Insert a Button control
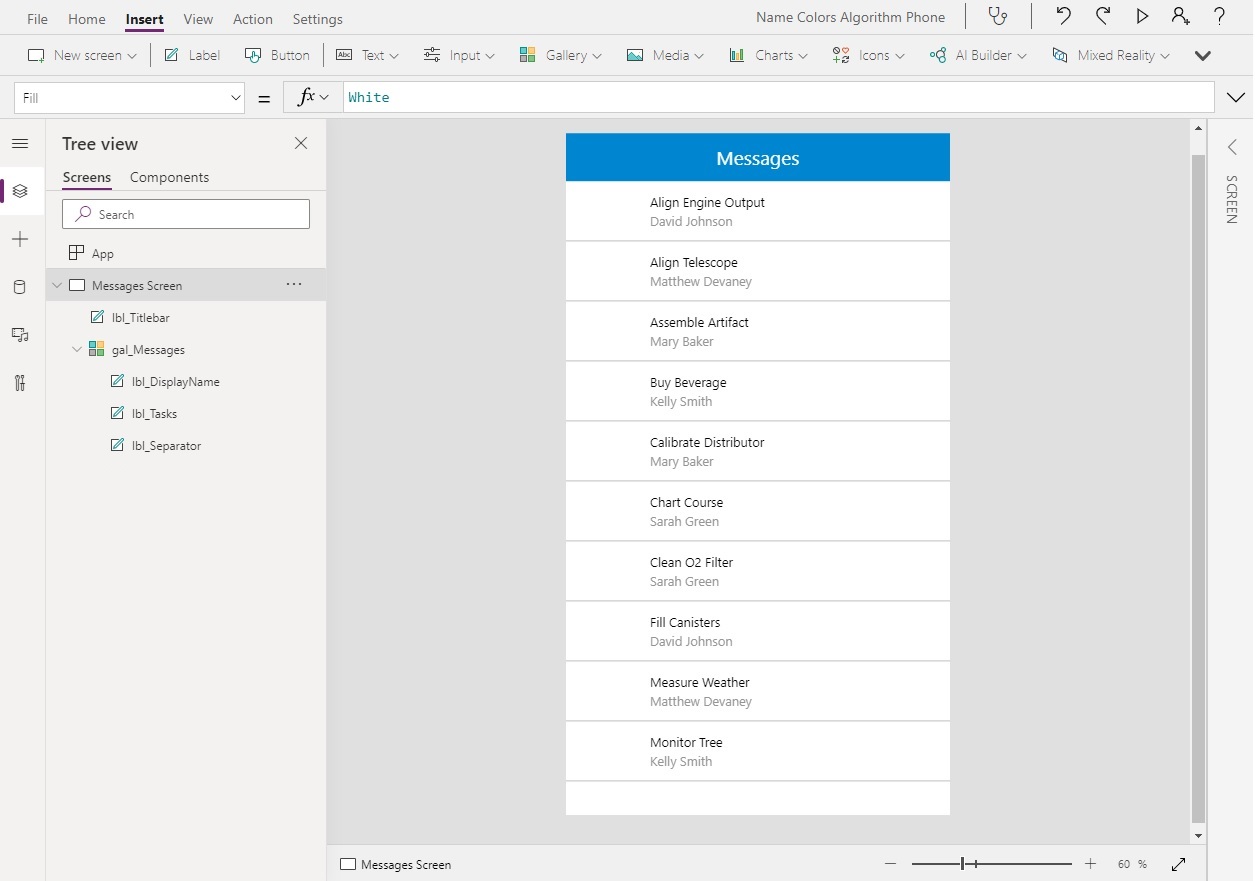Viewport: 1255px width, 881px height. point(277,55)
